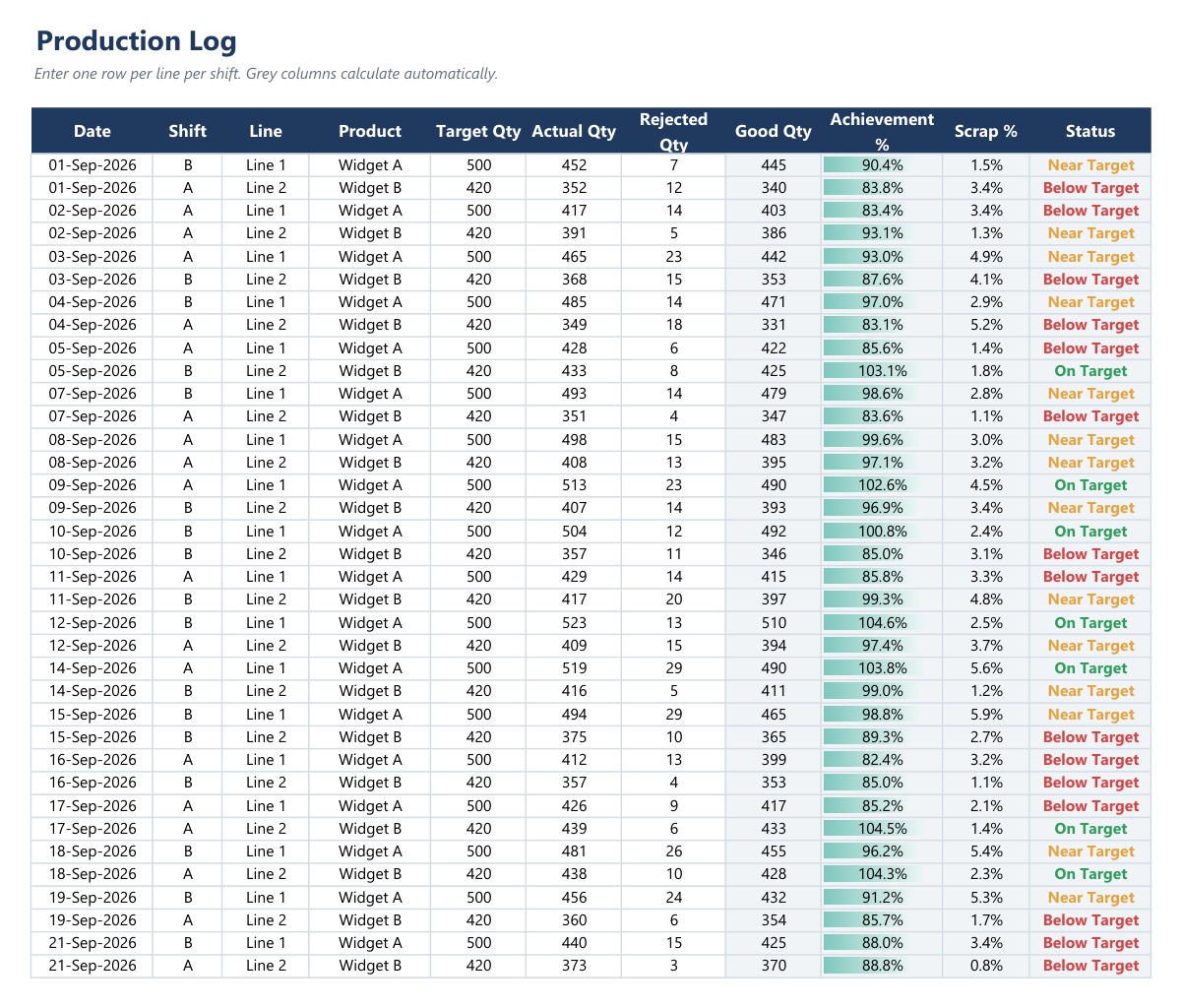This screenshot has height=1008, width=1182.
Task: Click Shift B cell on 15-Sep Line 2
Action: [187, 737]
